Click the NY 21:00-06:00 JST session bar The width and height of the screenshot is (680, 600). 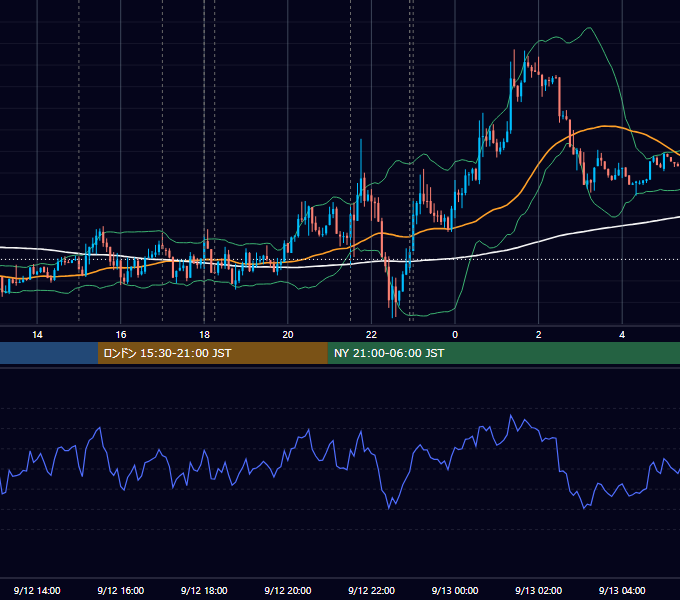pos(503,353)
